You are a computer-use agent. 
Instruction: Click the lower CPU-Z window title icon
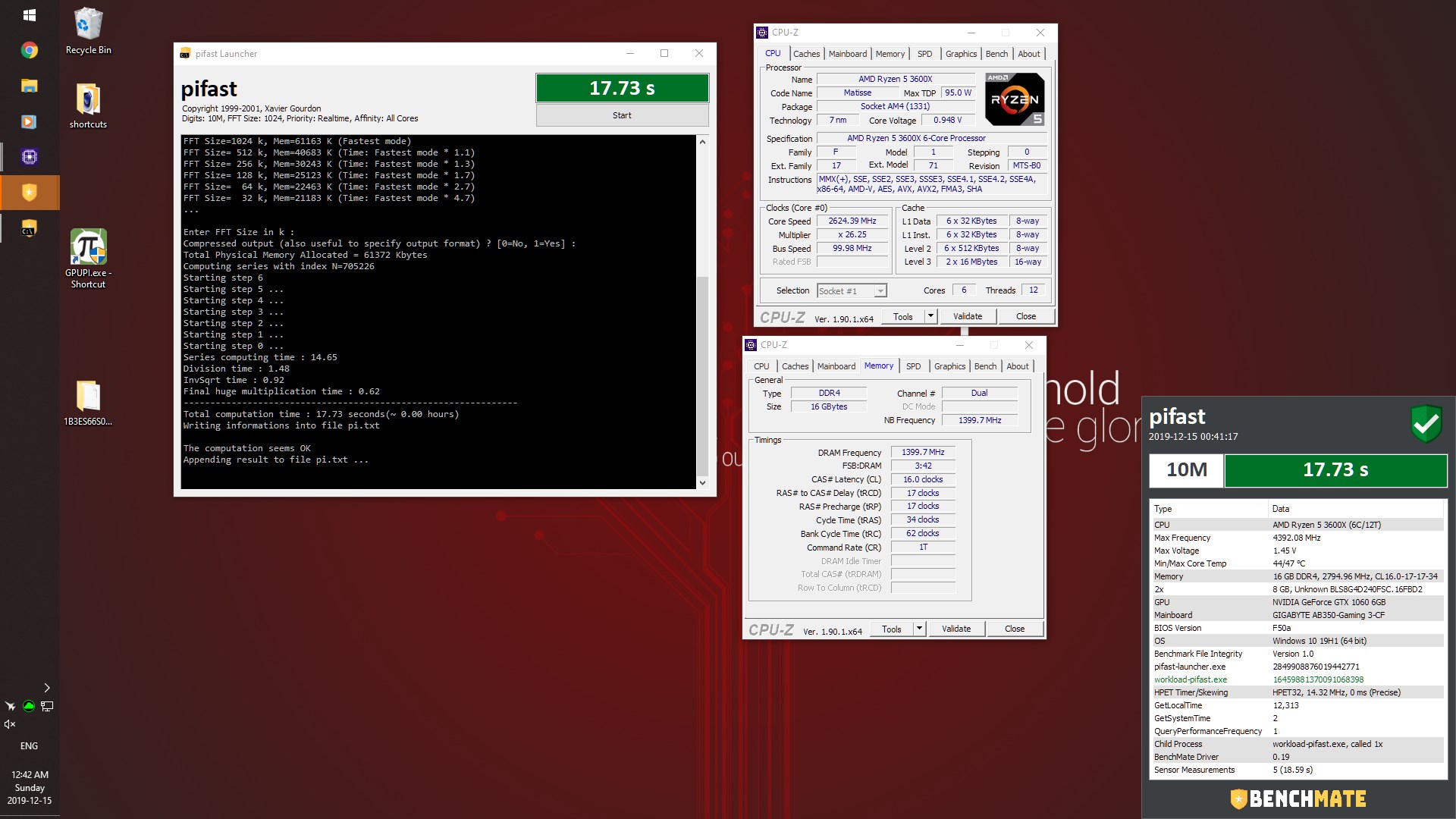(751, 345)
